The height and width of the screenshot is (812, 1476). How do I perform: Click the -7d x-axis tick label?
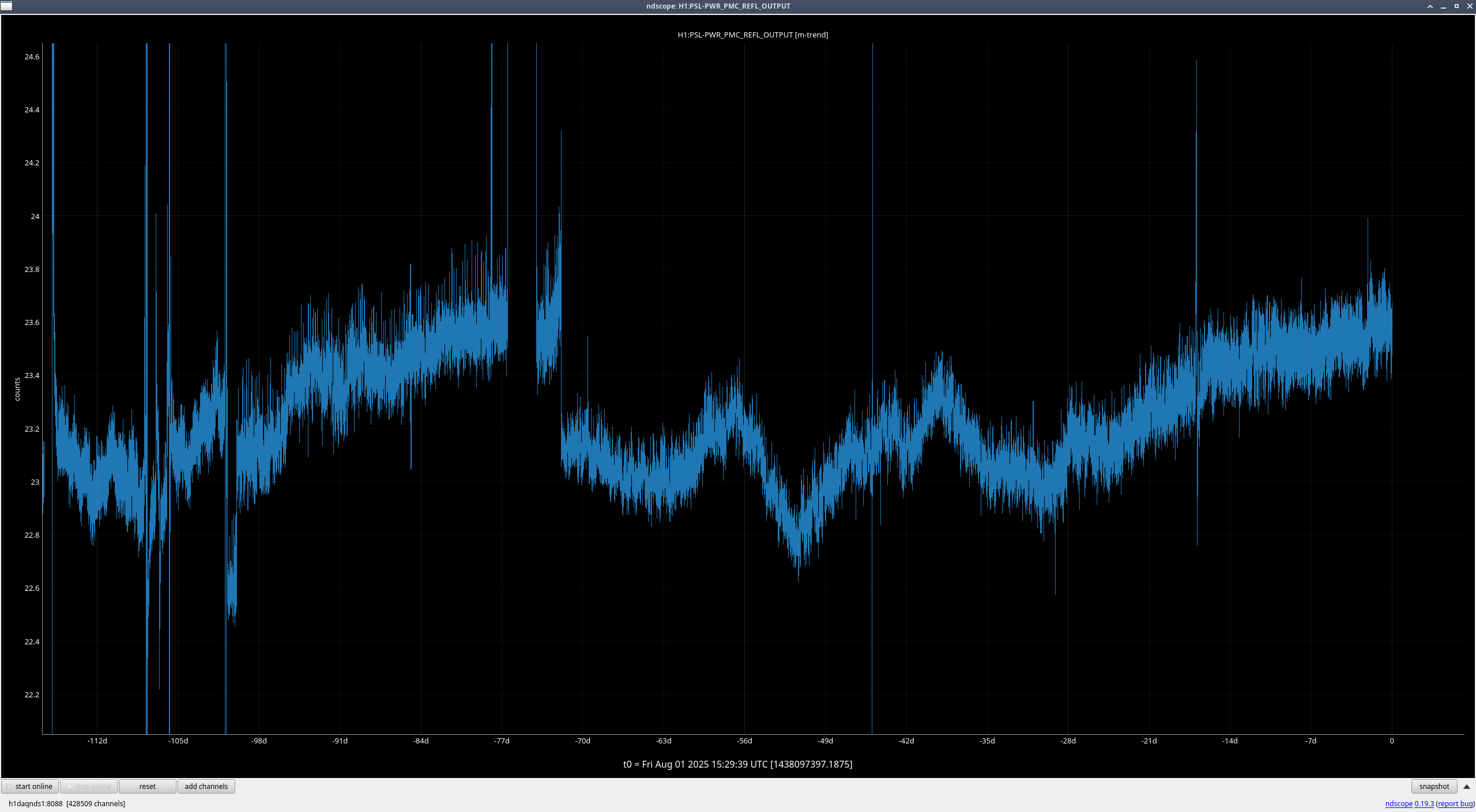click(1311, 741)
